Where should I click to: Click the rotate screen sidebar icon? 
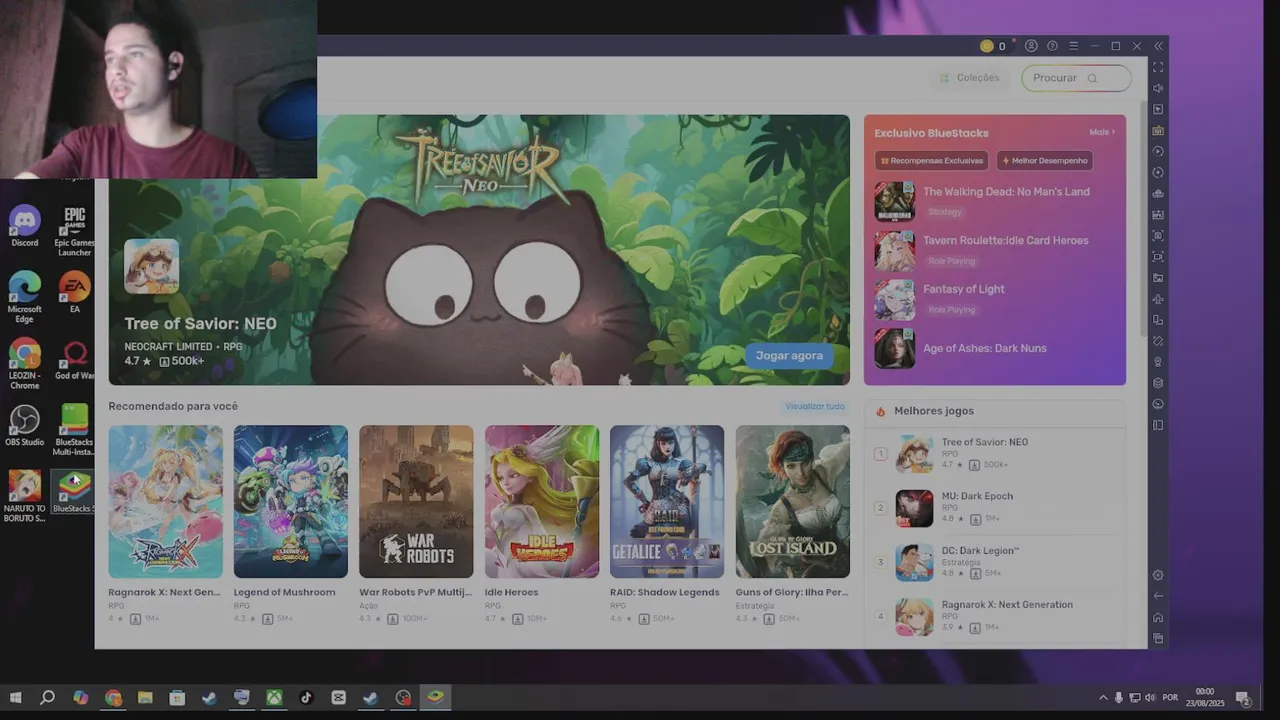[1158, 341]
